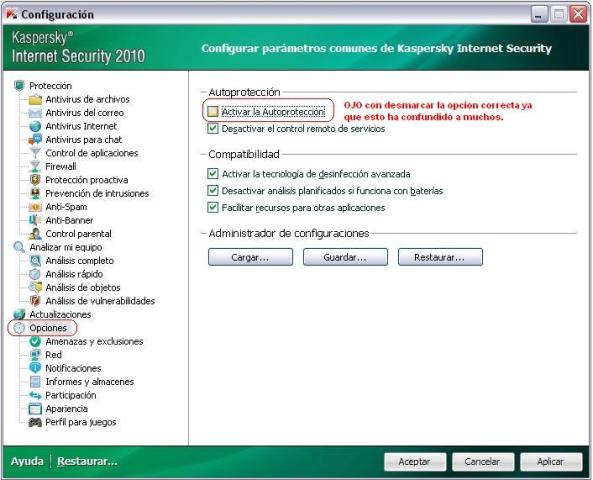Click the Control parental icon
The height and width of the screenshot is (480, 593).
click(35, 234)
